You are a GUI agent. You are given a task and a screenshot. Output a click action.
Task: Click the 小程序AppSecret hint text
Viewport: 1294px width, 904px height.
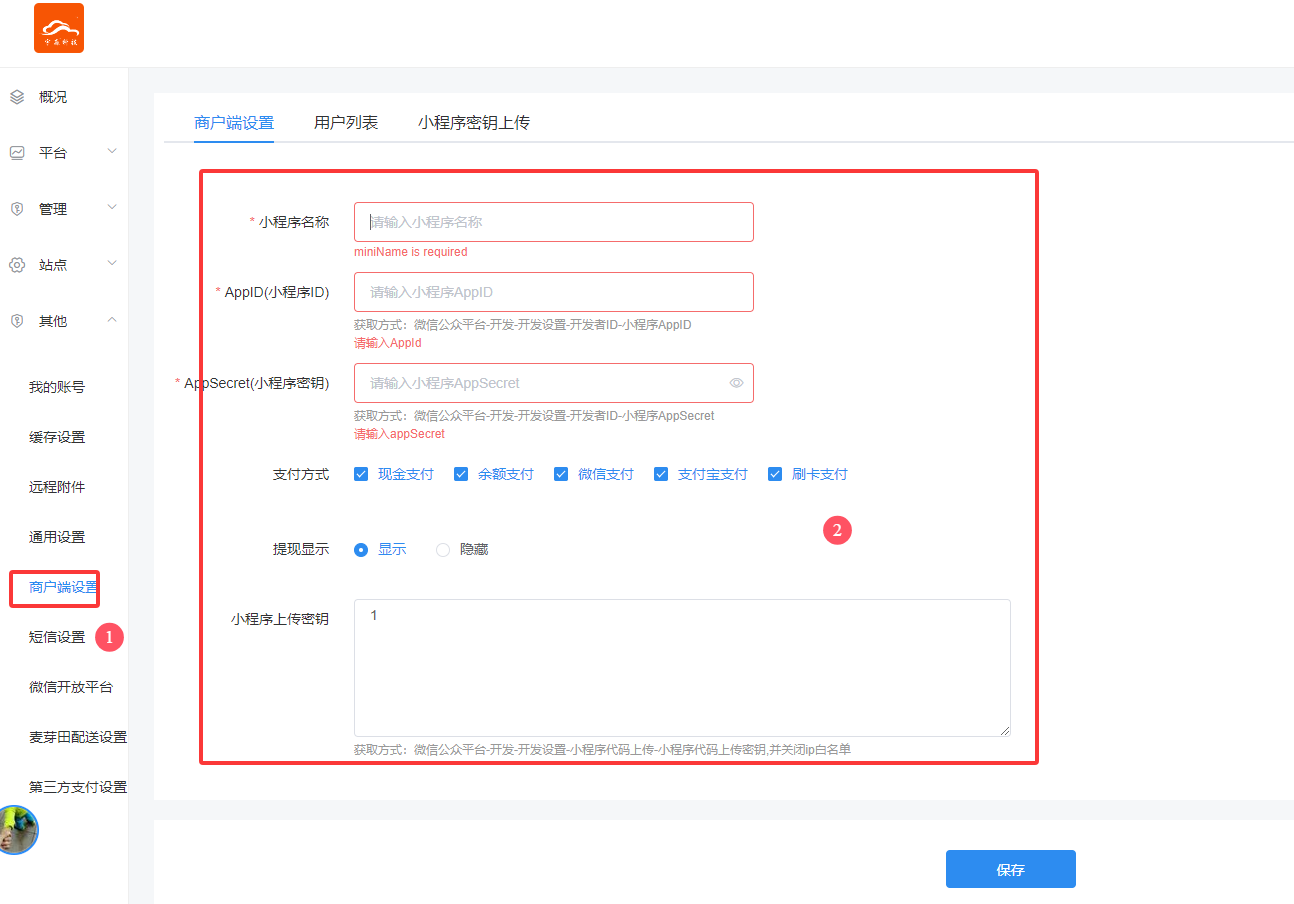tap(534, 415)
